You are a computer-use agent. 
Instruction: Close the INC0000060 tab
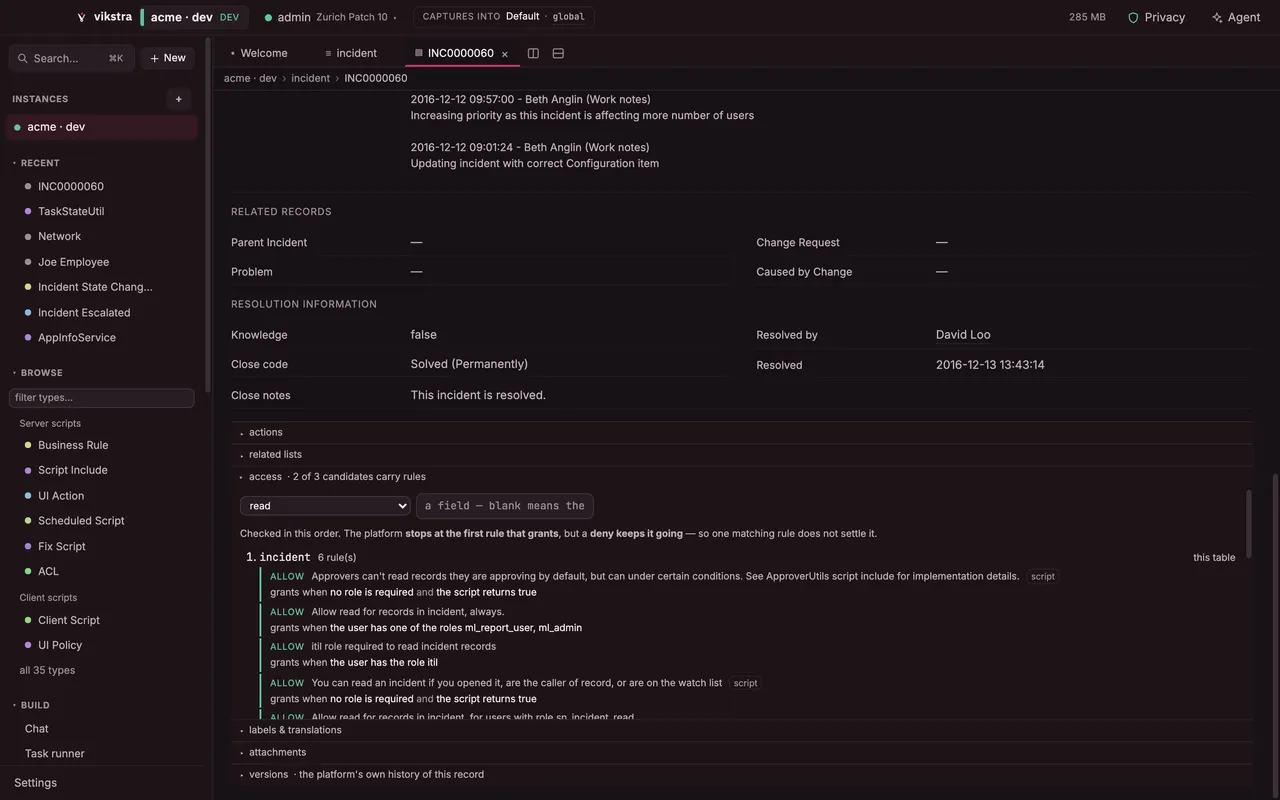[505, 54]
